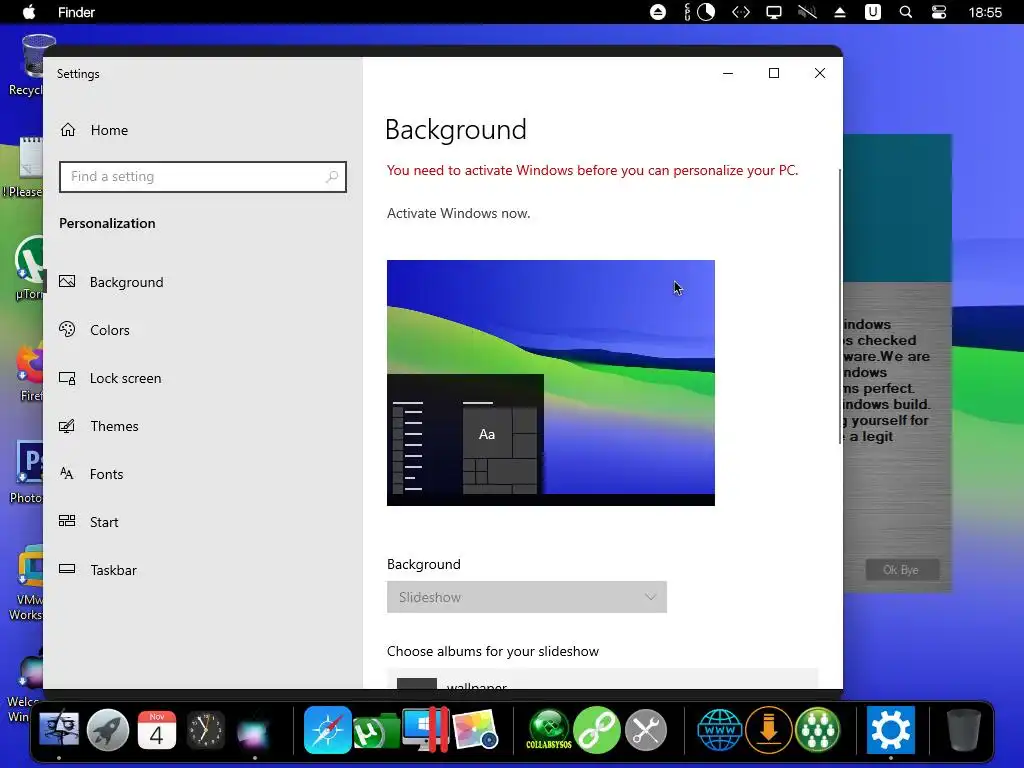This screenshot has width=1024, height=768.
Task: Click the CPU usage pie indicator
Action: pyautogui.click(x=706, y=12)
